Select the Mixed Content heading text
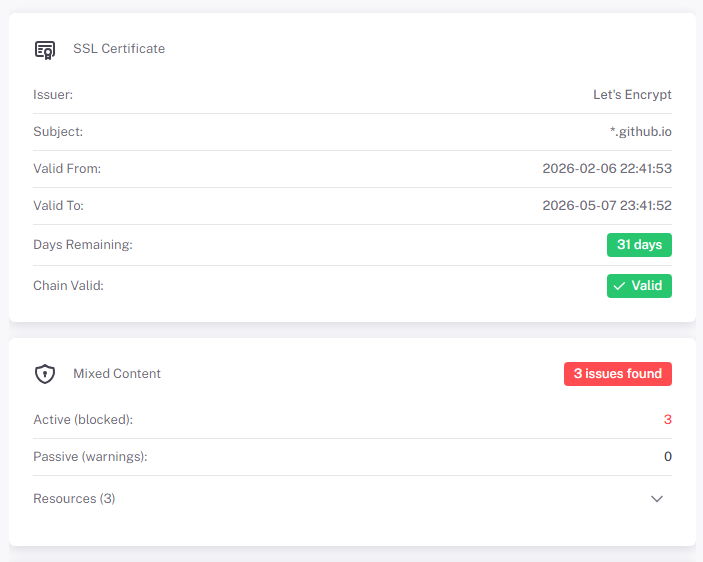The image size is (703, 562). tap(117, 374)
